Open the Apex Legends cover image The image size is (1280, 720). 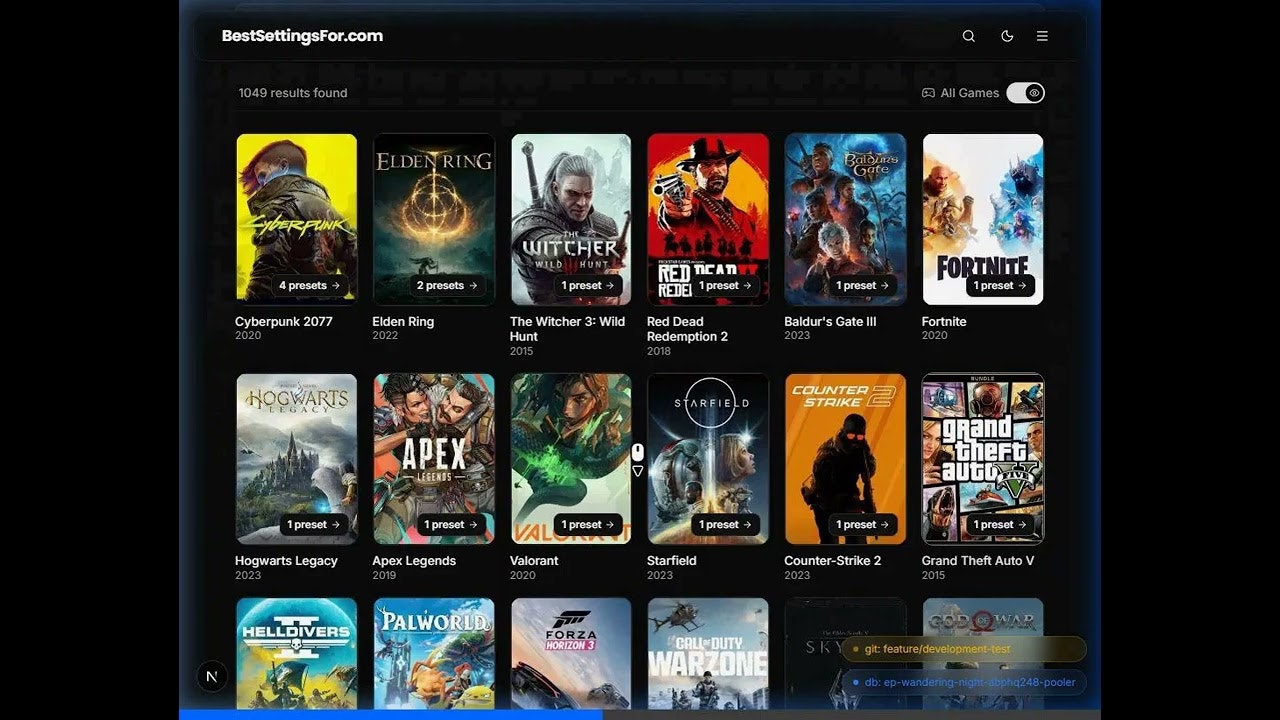(434, 459)
